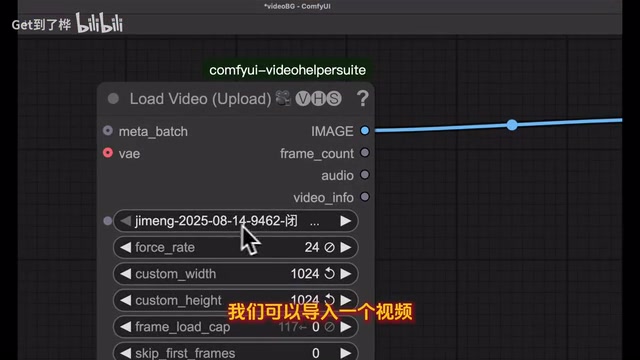This screenshot has width=640, height=360.
Task: Click the video_info output socket
Action: point(365,197)
